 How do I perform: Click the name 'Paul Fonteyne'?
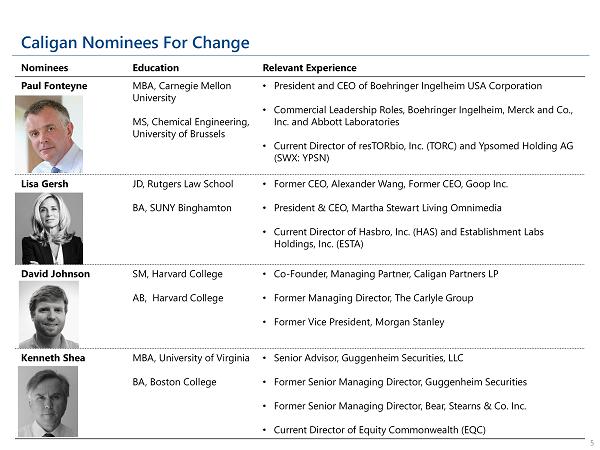54,86
